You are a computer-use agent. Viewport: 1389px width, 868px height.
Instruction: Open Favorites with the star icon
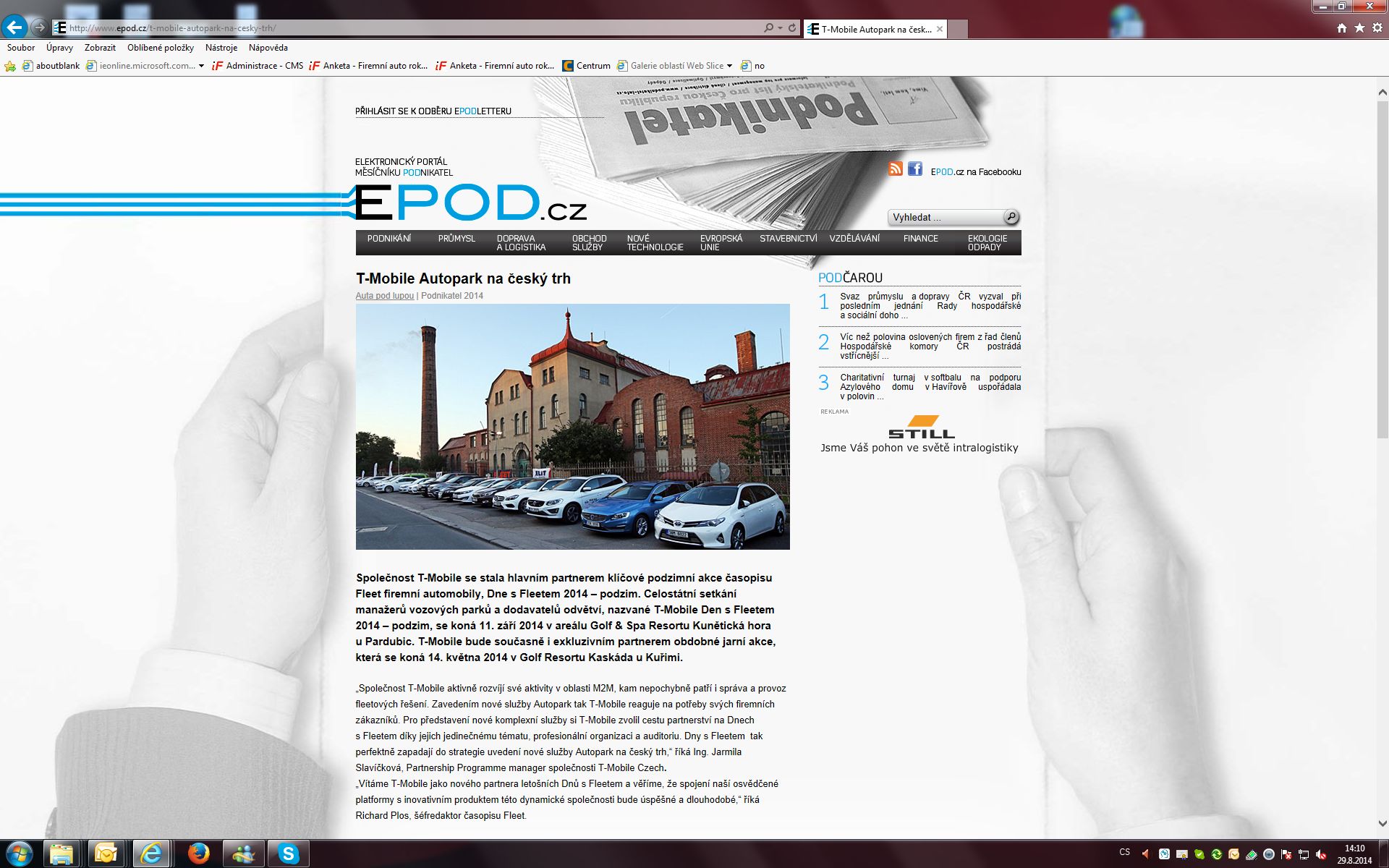point(1359,28)
